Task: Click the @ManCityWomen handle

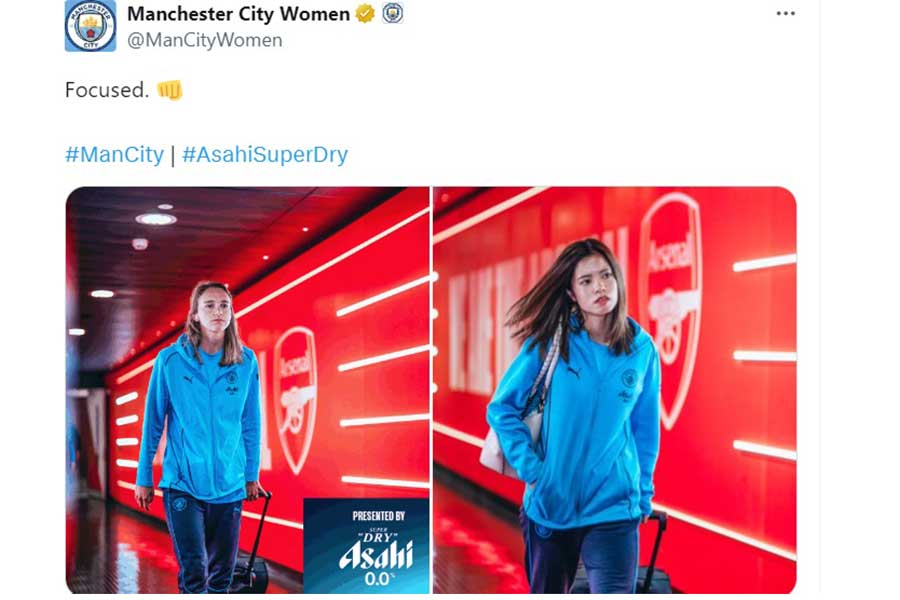Action: [205, 40]
